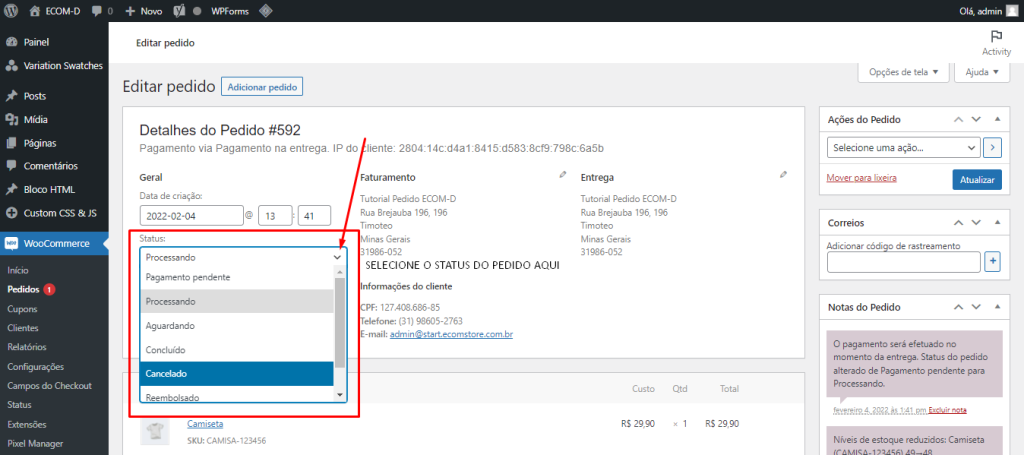
Task: Move Ações do Pedido panel down
Action: click(x=976, y=119)
